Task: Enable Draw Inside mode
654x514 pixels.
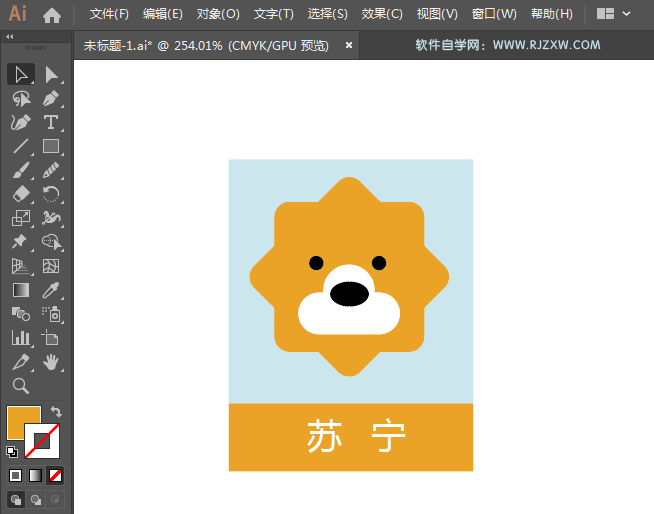Action: pyautogui.click(x=55, y=499)
